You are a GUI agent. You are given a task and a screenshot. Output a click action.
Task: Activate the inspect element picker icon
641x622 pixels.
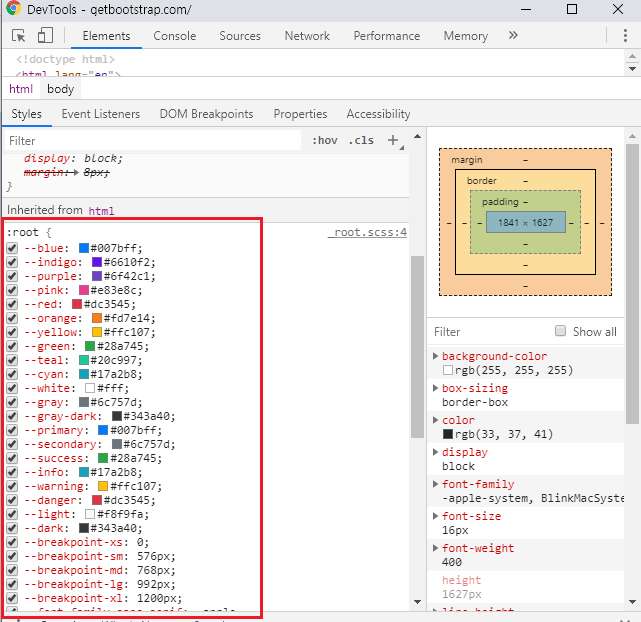(18, 36)
